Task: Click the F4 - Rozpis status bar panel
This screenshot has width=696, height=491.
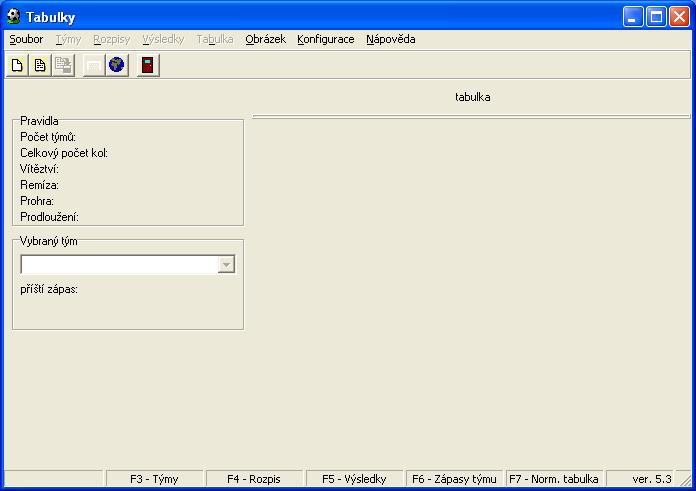Action: (254, 479)
